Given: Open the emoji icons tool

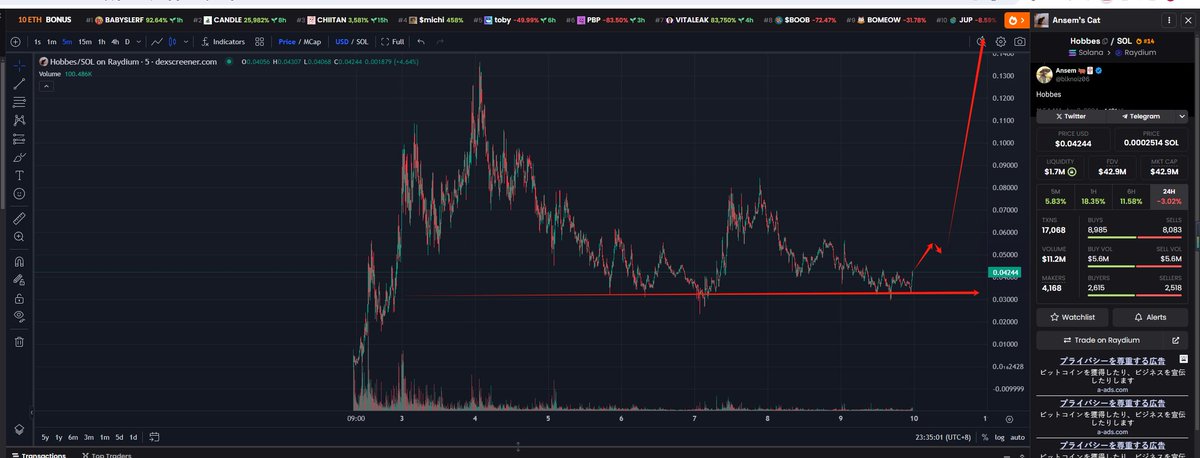Looking at the screenshot, I should (18, 195).
